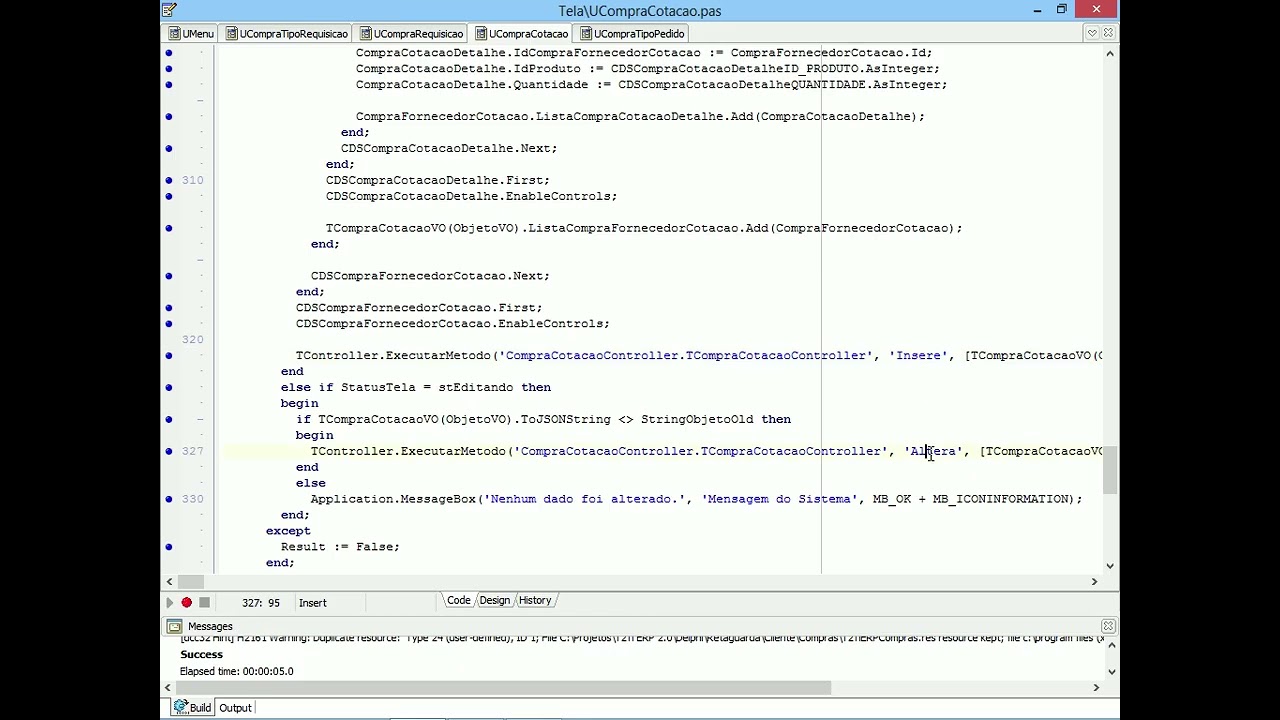The height and width of the screenshot is (720, 1280).
Task: Toggle breakpoint on CDSCompraCotacaoDetalhe.Next line
Action: tap(169, 148)
